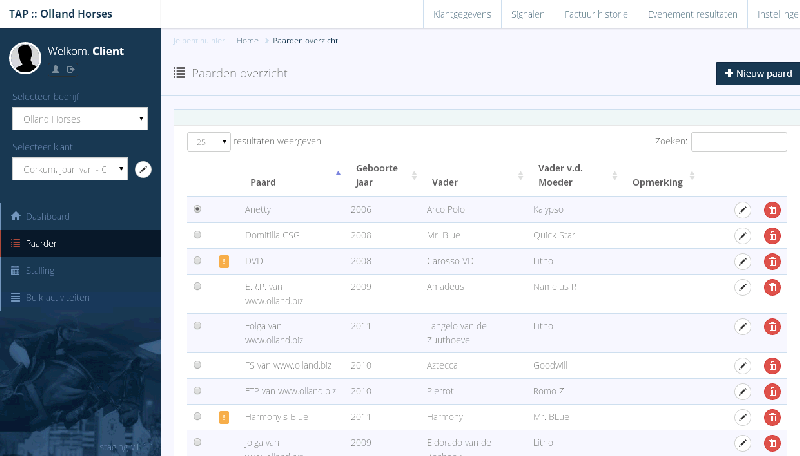Select radio button of the Eldorado row

(197, 442)
